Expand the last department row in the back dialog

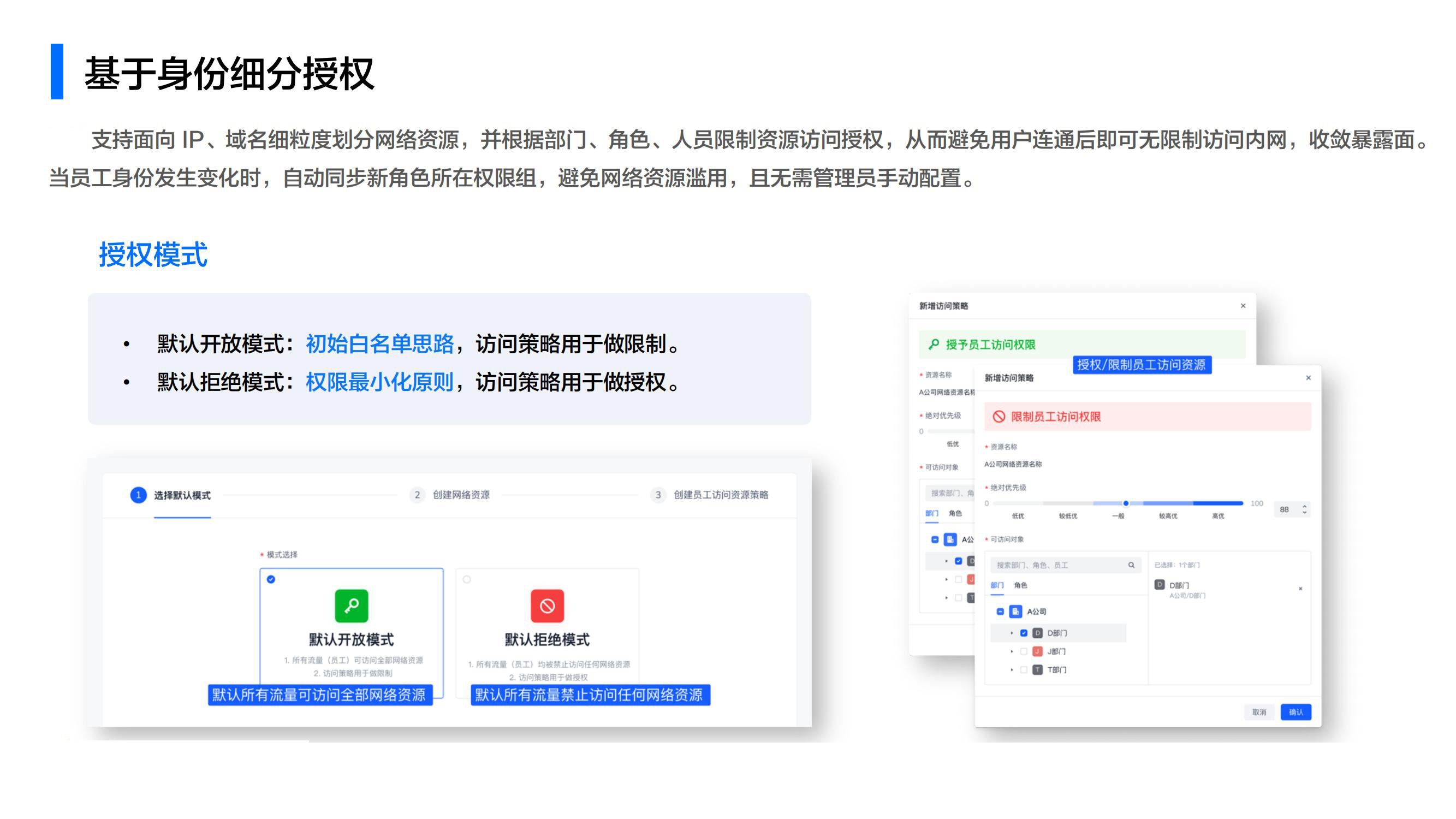tap(946, 597)
